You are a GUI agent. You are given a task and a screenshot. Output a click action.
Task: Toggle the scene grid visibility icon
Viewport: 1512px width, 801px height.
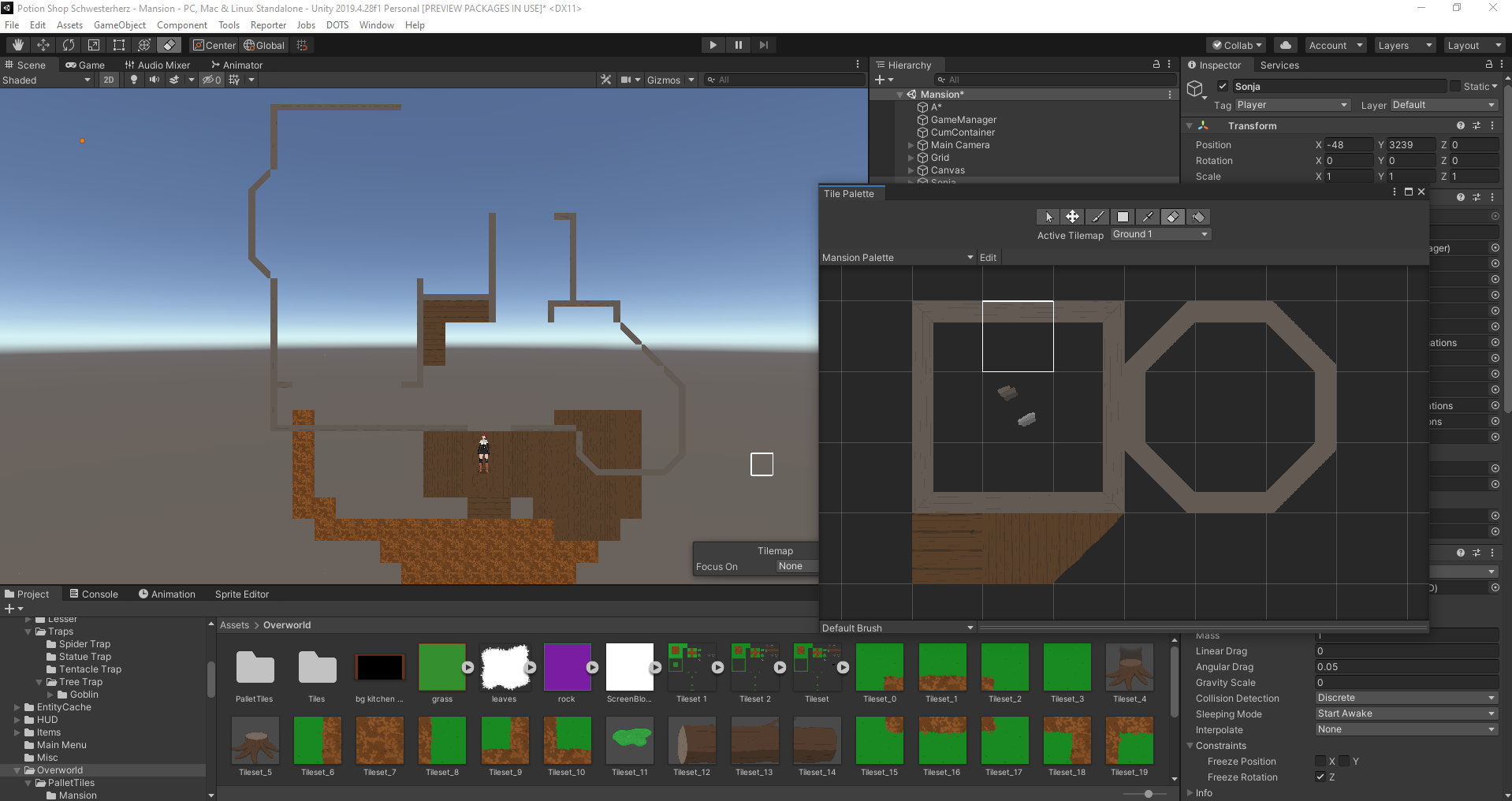234,80
